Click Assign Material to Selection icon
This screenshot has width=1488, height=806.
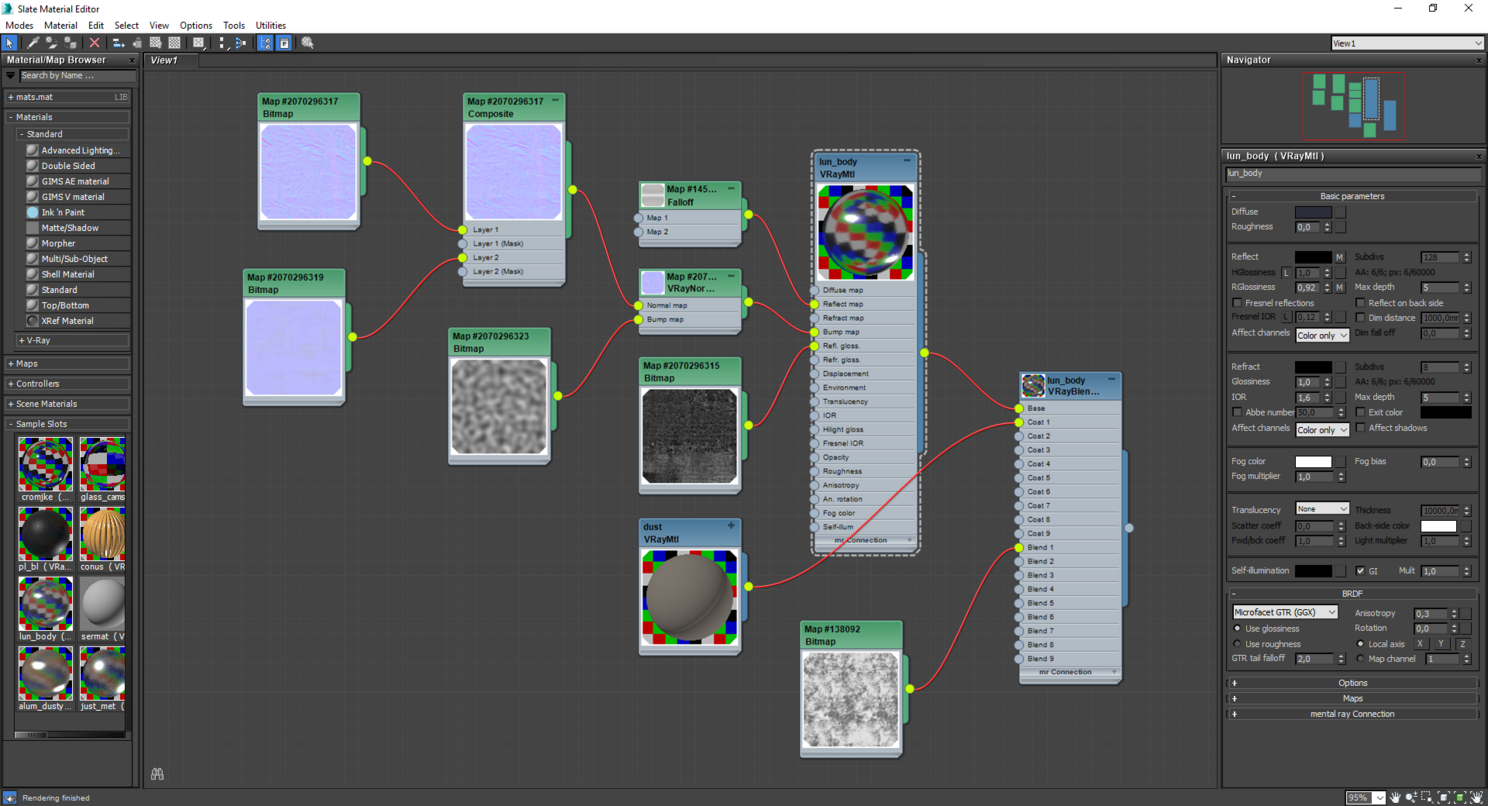tap(71, 43)
